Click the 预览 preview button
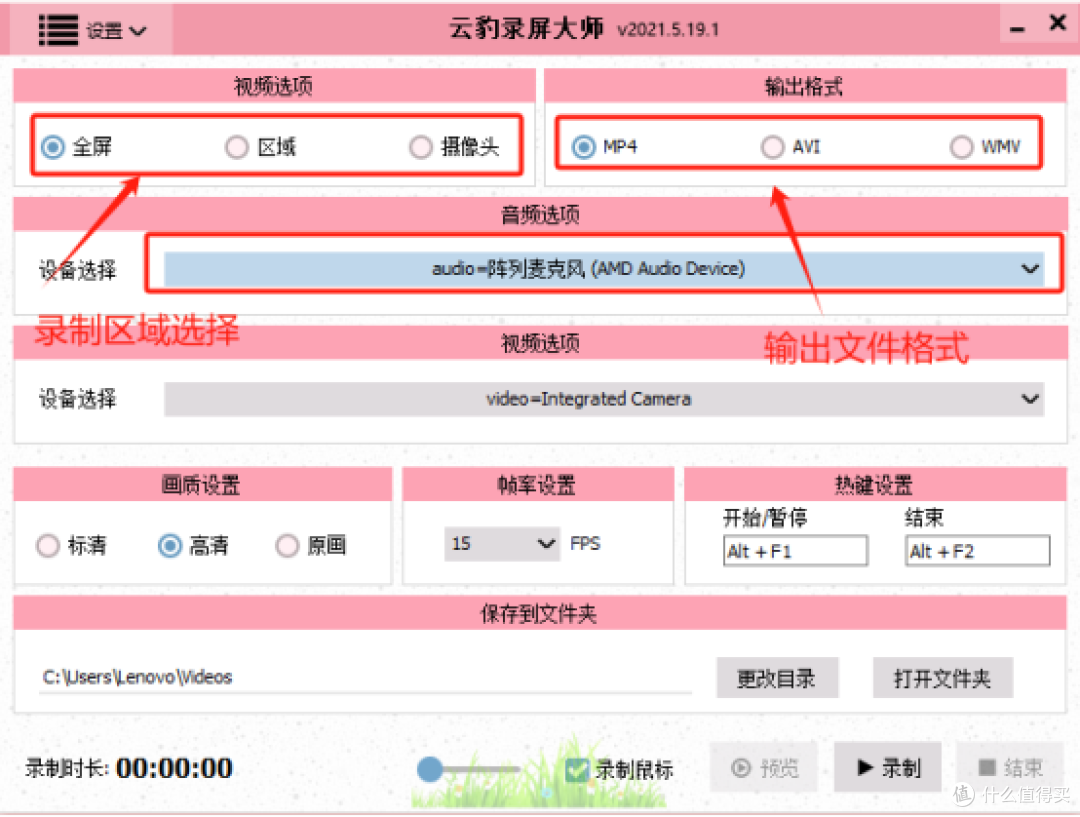1080x817 pixels. click(765, 767)
